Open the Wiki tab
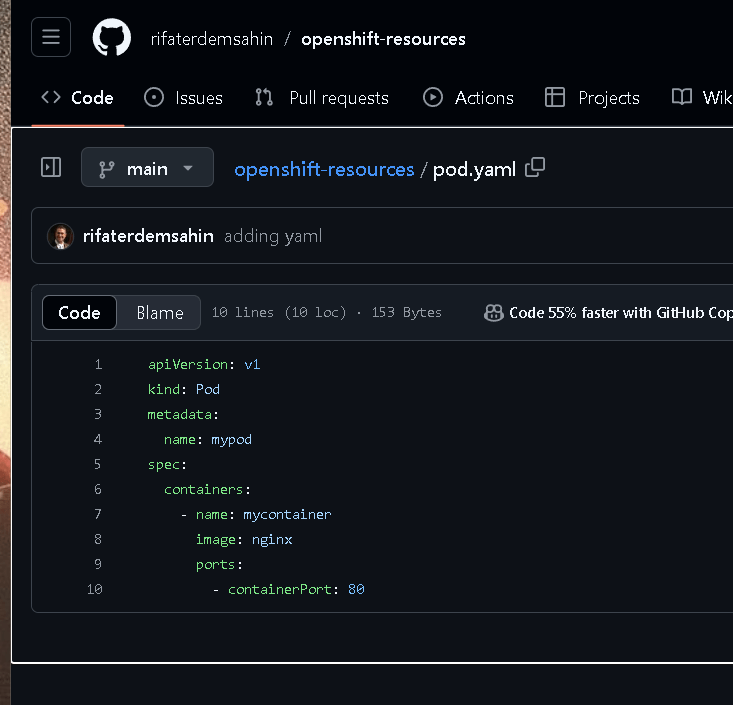Image resolution: width=733 pixels, height=705 pixels. (702, 98)
